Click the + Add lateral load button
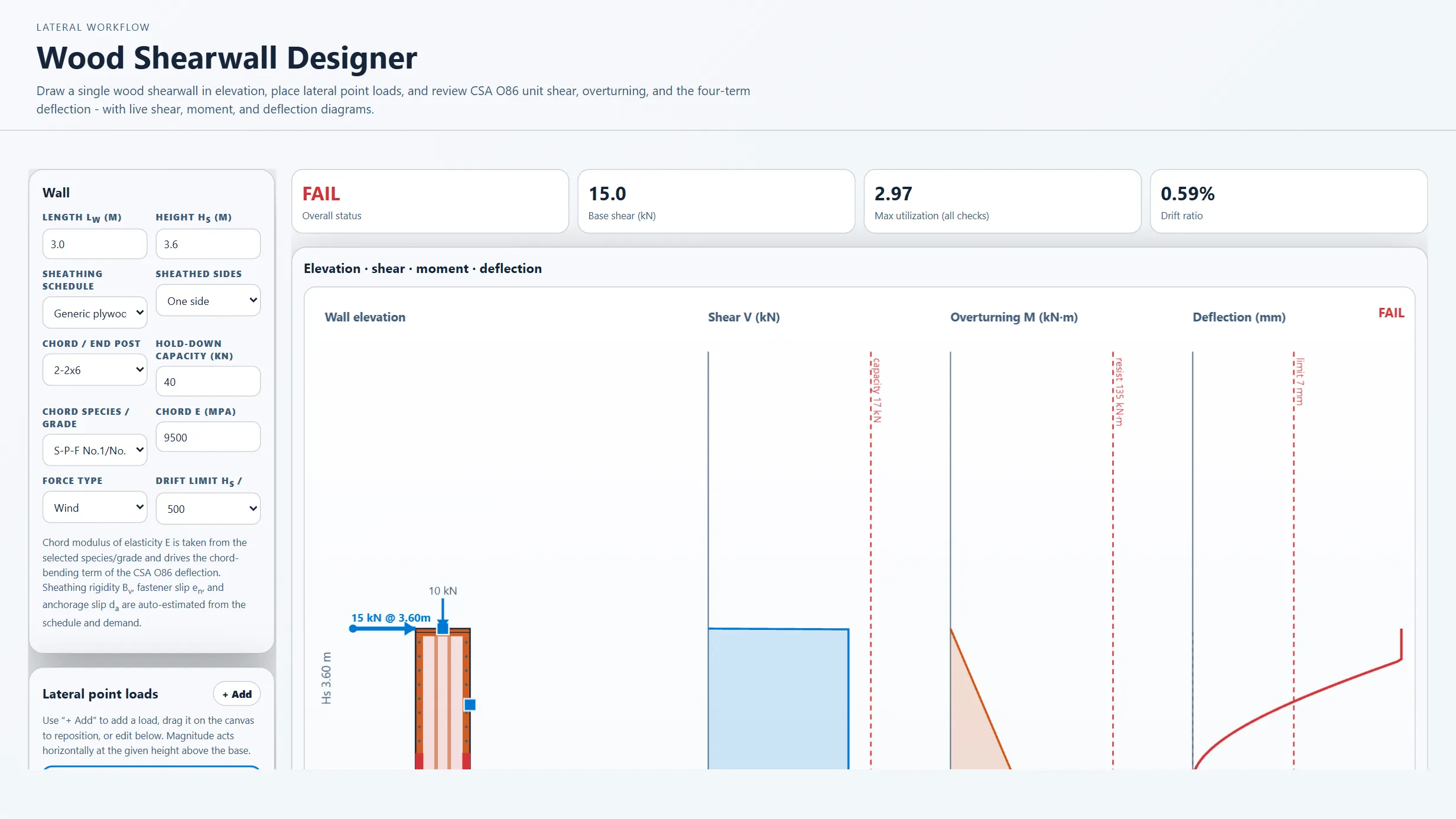Screen dimensions: 1456x819 tap(237, 694)
